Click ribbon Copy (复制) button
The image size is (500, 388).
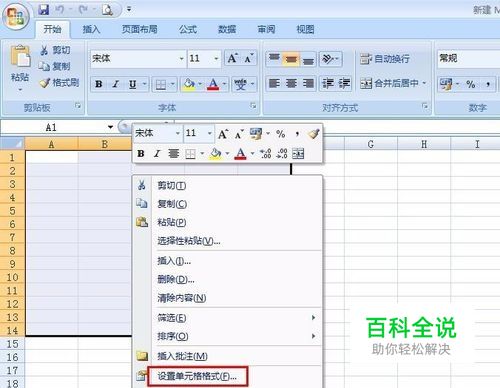[x=54, y=66]
